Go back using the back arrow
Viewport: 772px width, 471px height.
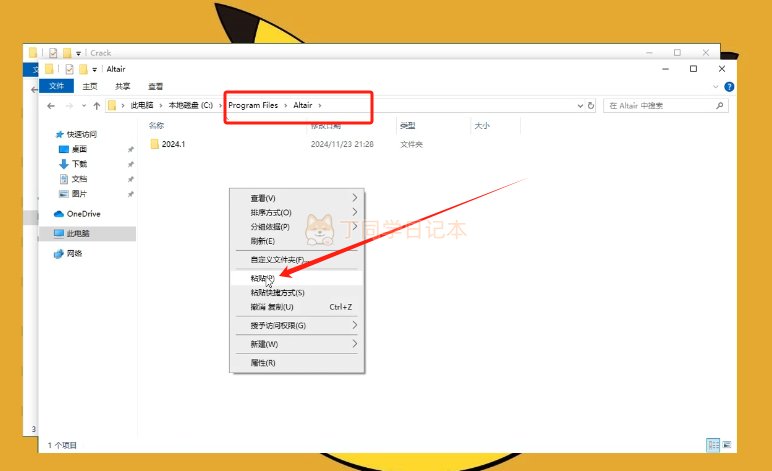coord(51,106)
